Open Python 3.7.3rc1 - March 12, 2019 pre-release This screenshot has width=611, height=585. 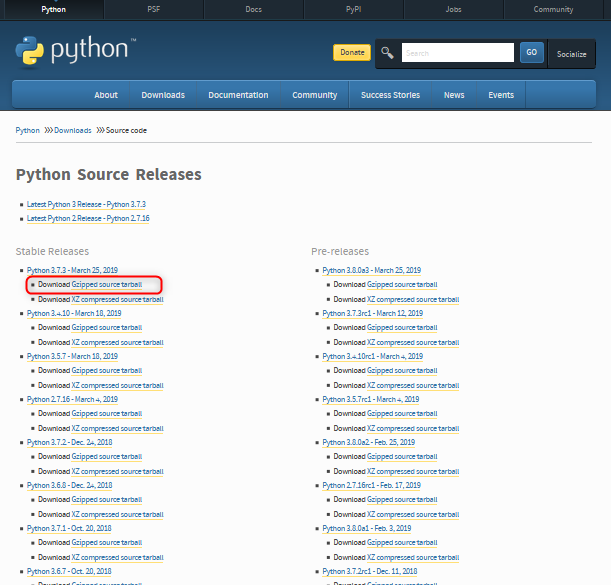pyautogui.click(x=373, y=313)
